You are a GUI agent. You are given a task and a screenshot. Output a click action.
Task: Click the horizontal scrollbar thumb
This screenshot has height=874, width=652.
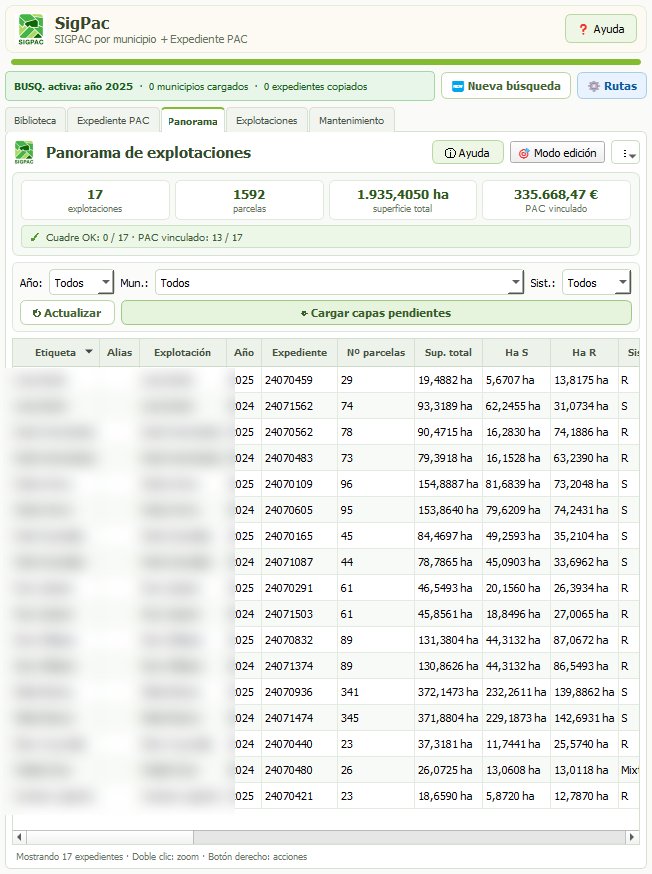coord(110,837)
